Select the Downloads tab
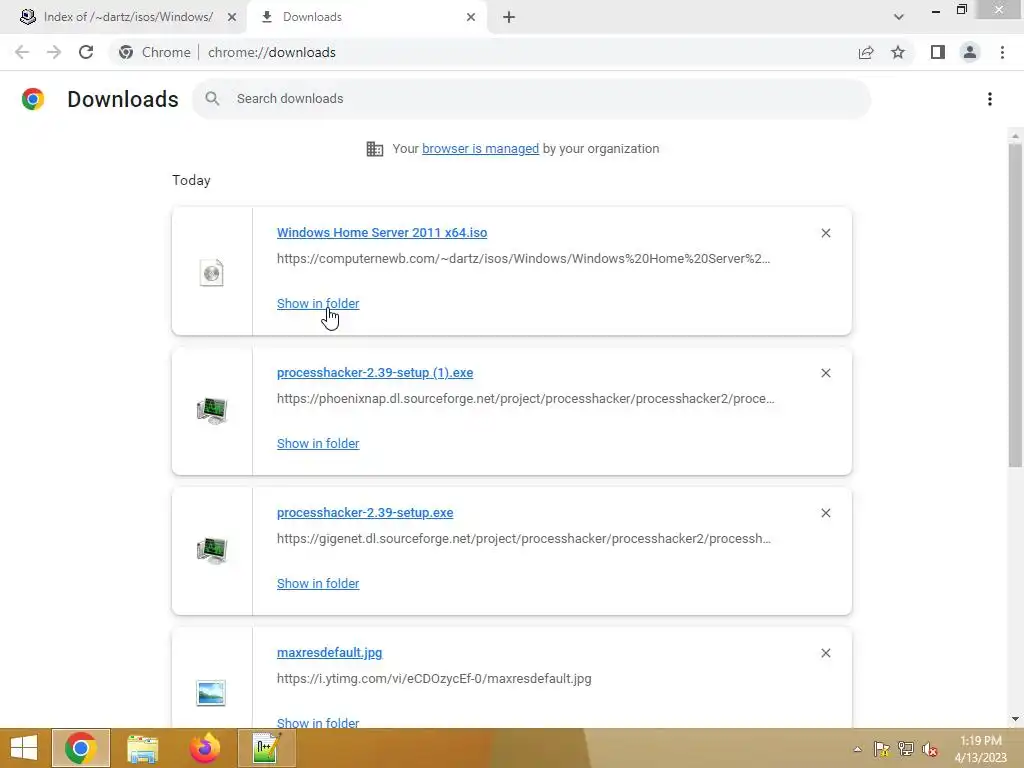The image size is (1024, 768). [x=368, y=17]
